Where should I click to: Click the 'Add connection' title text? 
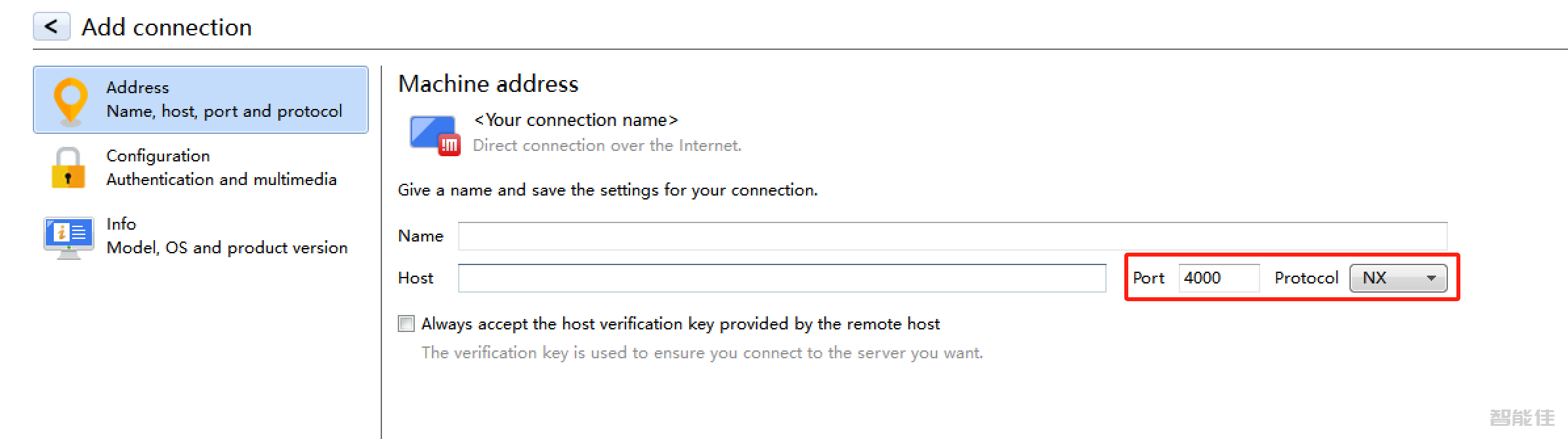(167, 28)
